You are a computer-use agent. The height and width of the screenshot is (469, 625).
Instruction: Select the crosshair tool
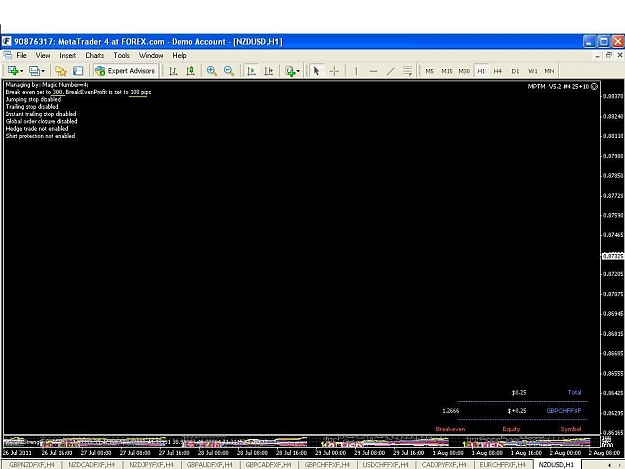coord(334,71)
